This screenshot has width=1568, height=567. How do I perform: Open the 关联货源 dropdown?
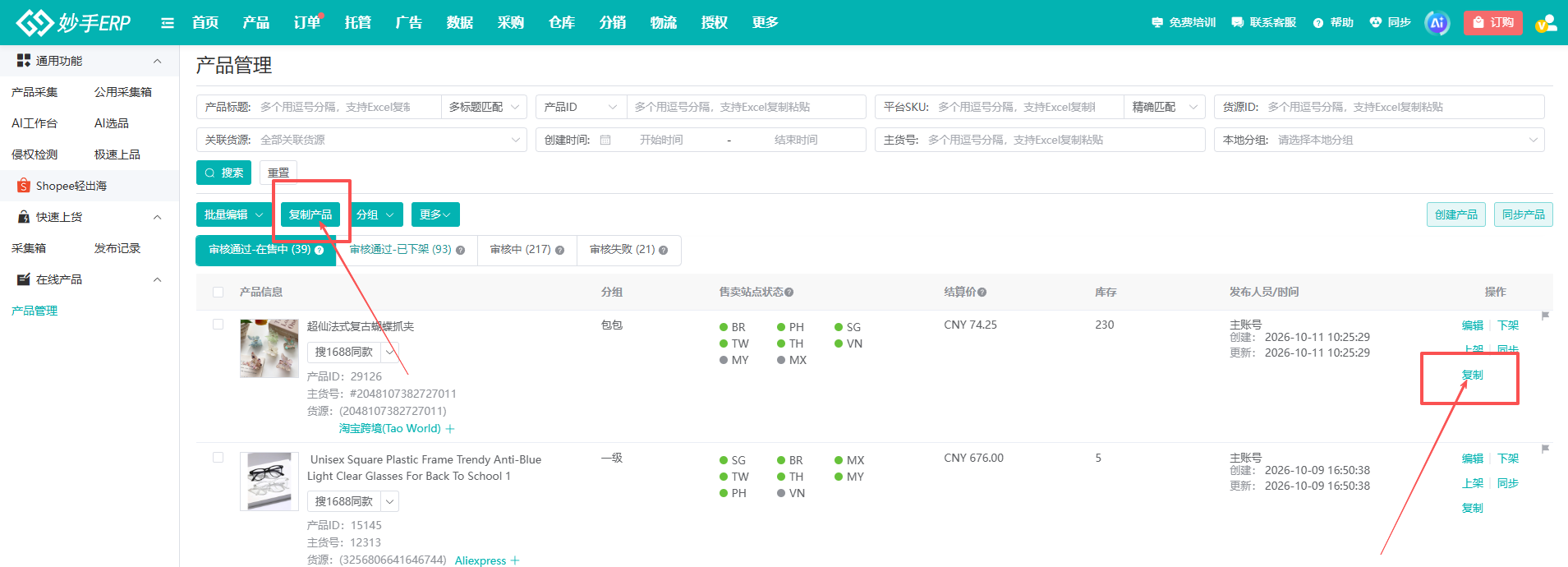(x=361, y=140)
